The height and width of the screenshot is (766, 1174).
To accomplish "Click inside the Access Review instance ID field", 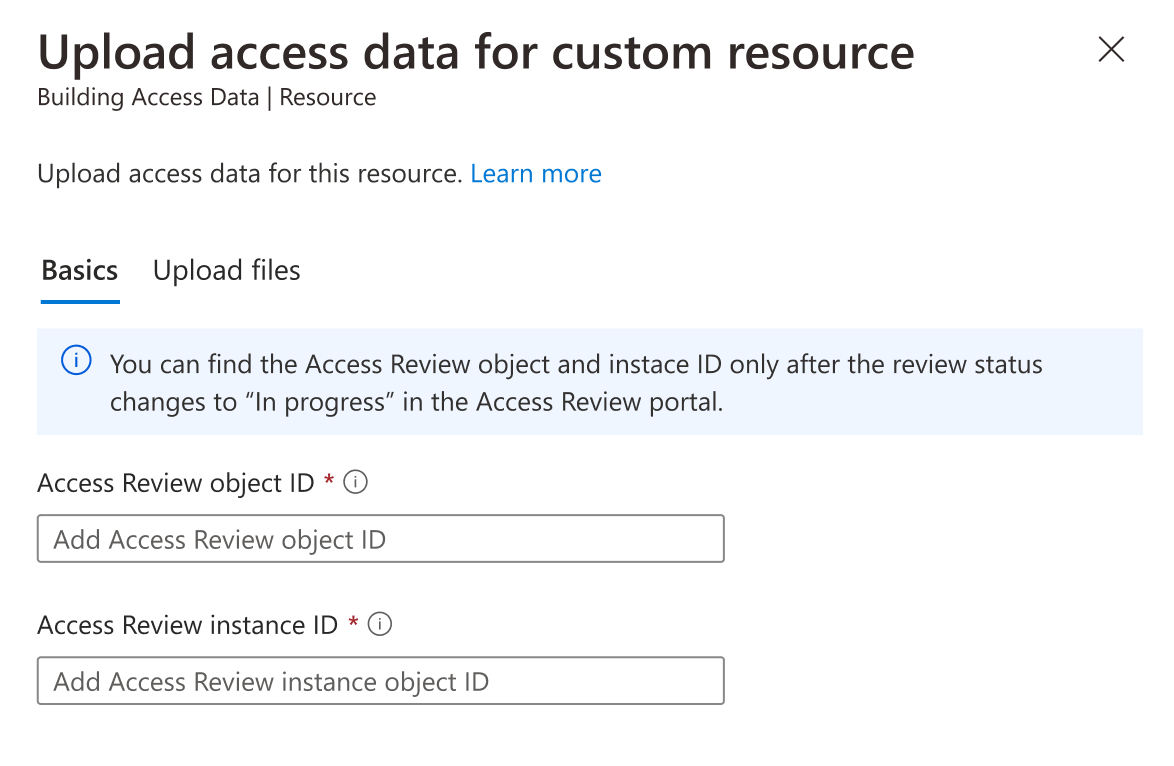I will click(x=380, y=680).
